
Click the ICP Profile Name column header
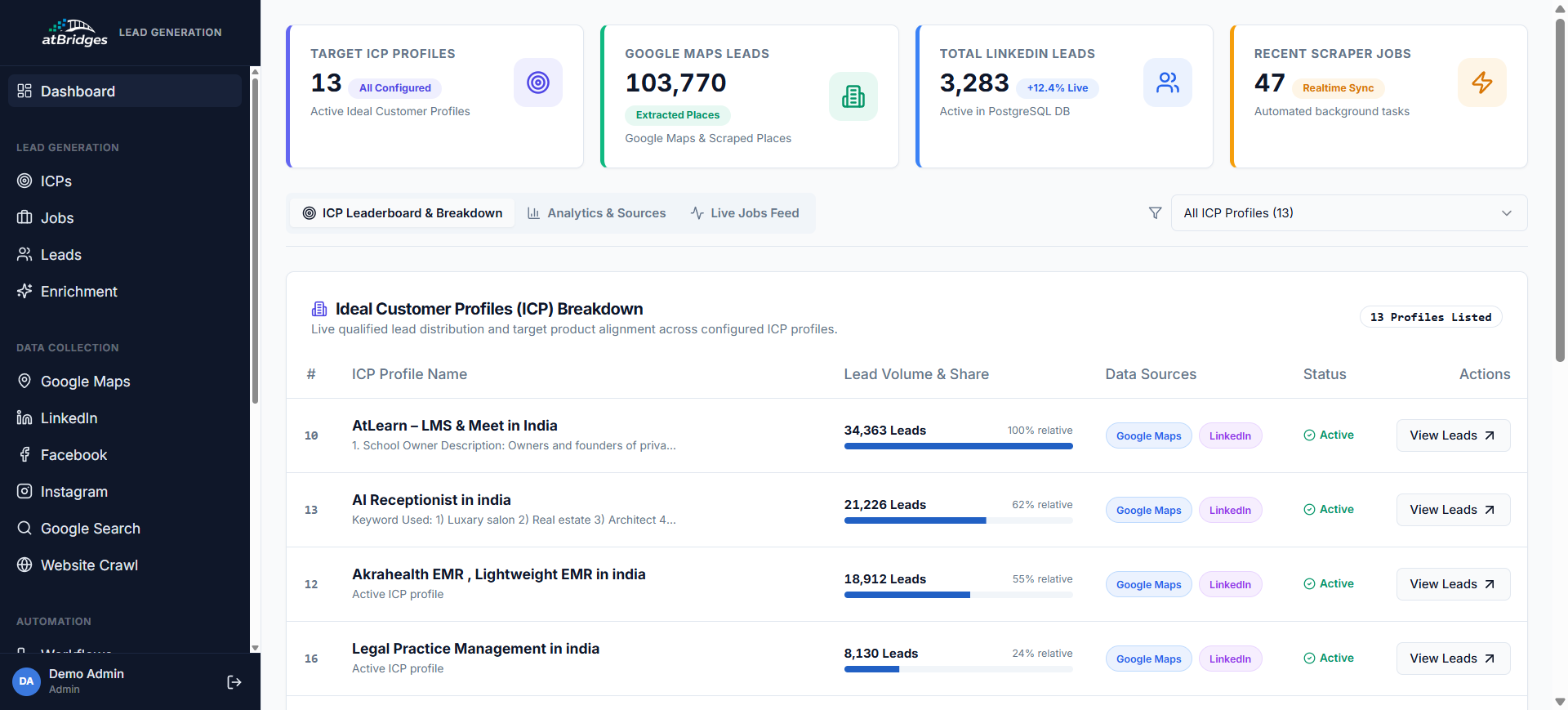coord(409,374)
